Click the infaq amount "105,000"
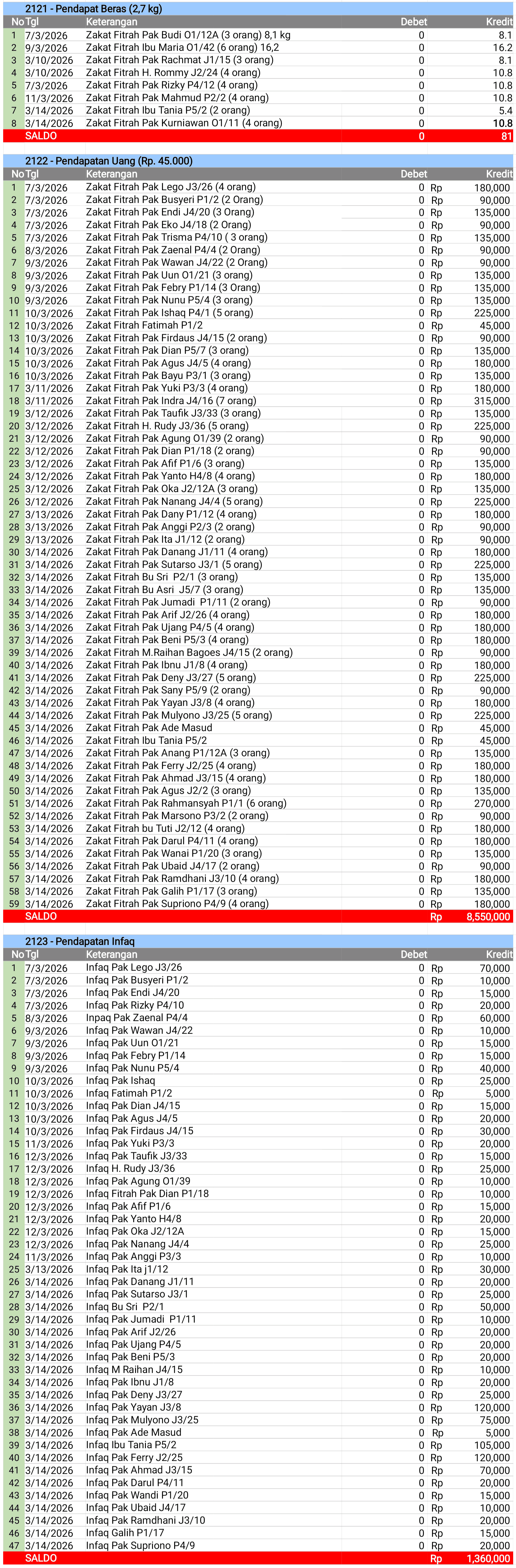Image resolution: width=516 pixels, height=1568 pixels. click(492, 1446)
